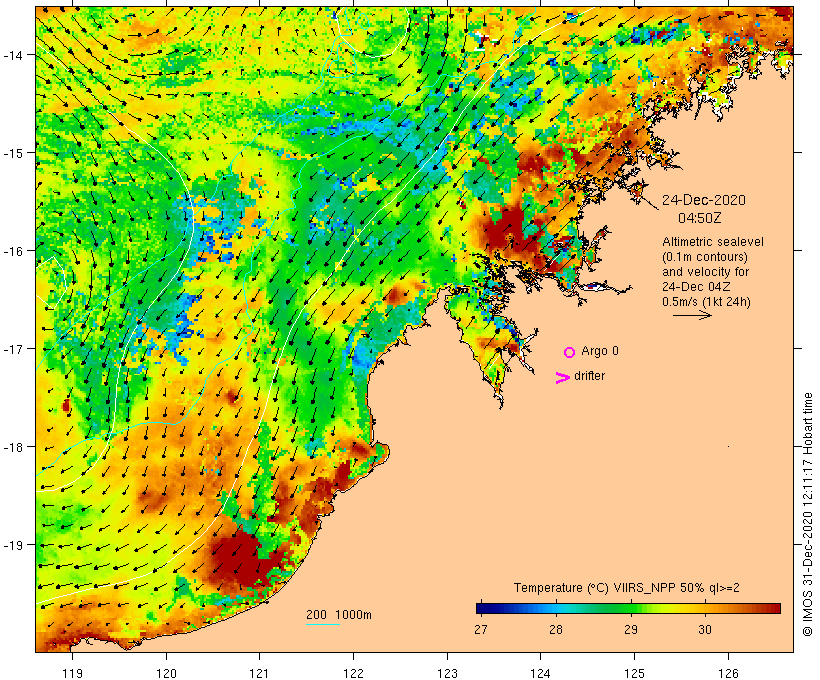Click the magenta Argo 0 circle marker
The image size is (820, 680).
pos(569,352)
